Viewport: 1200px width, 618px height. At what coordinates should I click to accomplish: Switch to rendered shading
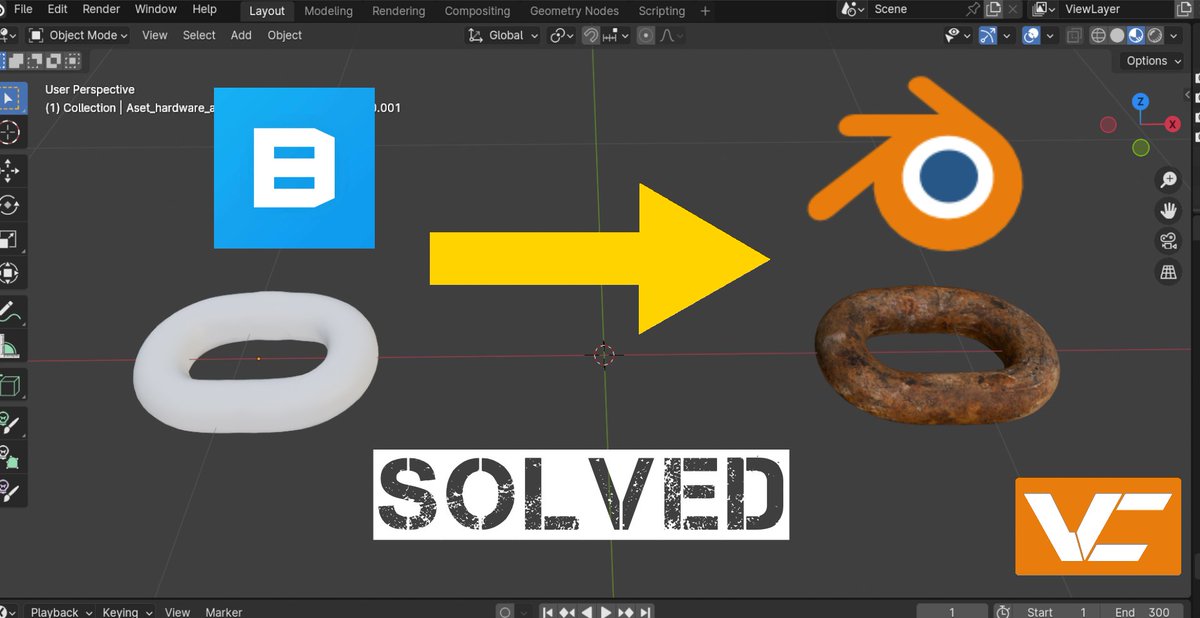[1155, 35]
